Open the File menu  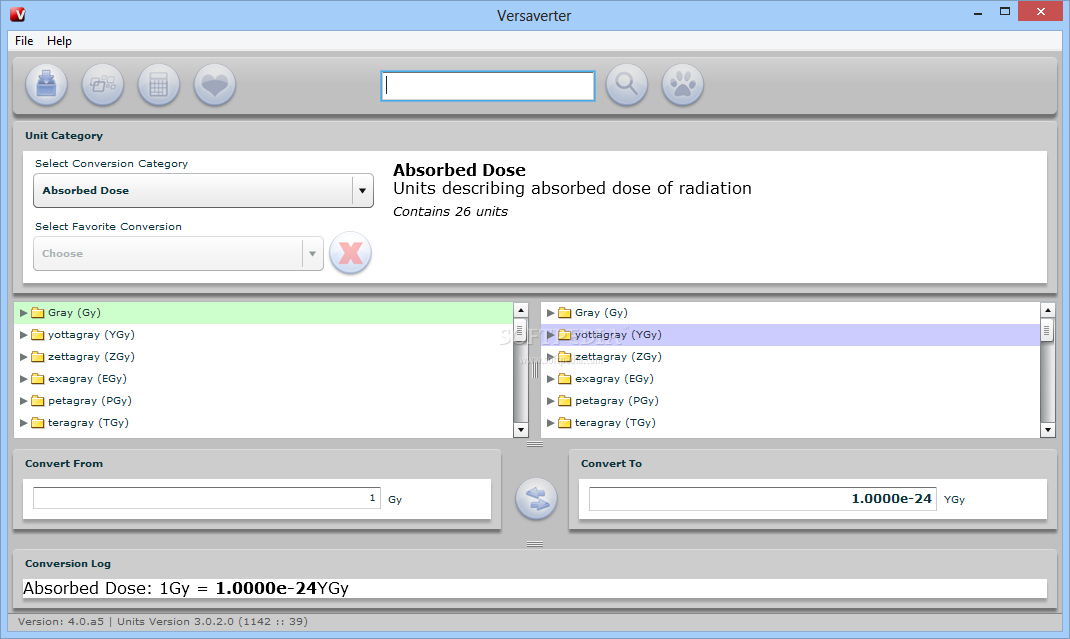tap(24, 41)
